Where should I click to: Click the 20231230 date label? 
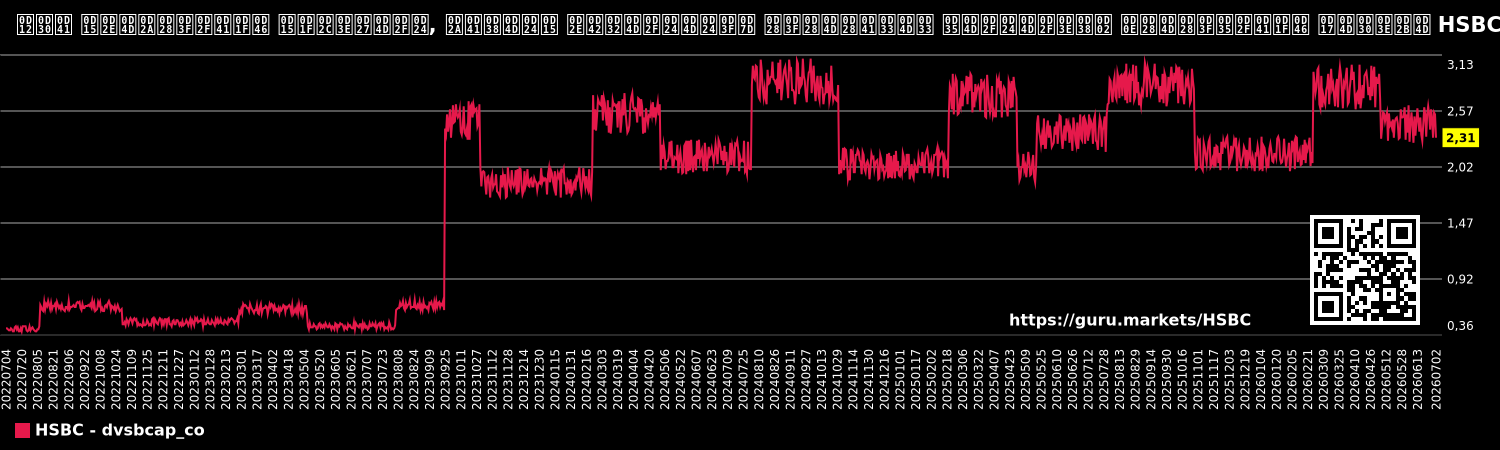pyautogui.click(x=540, y=378)
